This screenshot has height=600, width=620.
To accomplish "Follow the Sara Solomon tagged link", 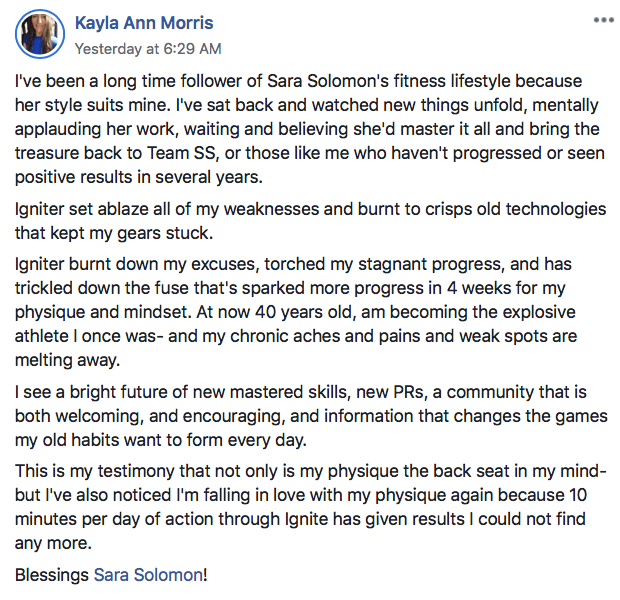I will click(148, 575).
